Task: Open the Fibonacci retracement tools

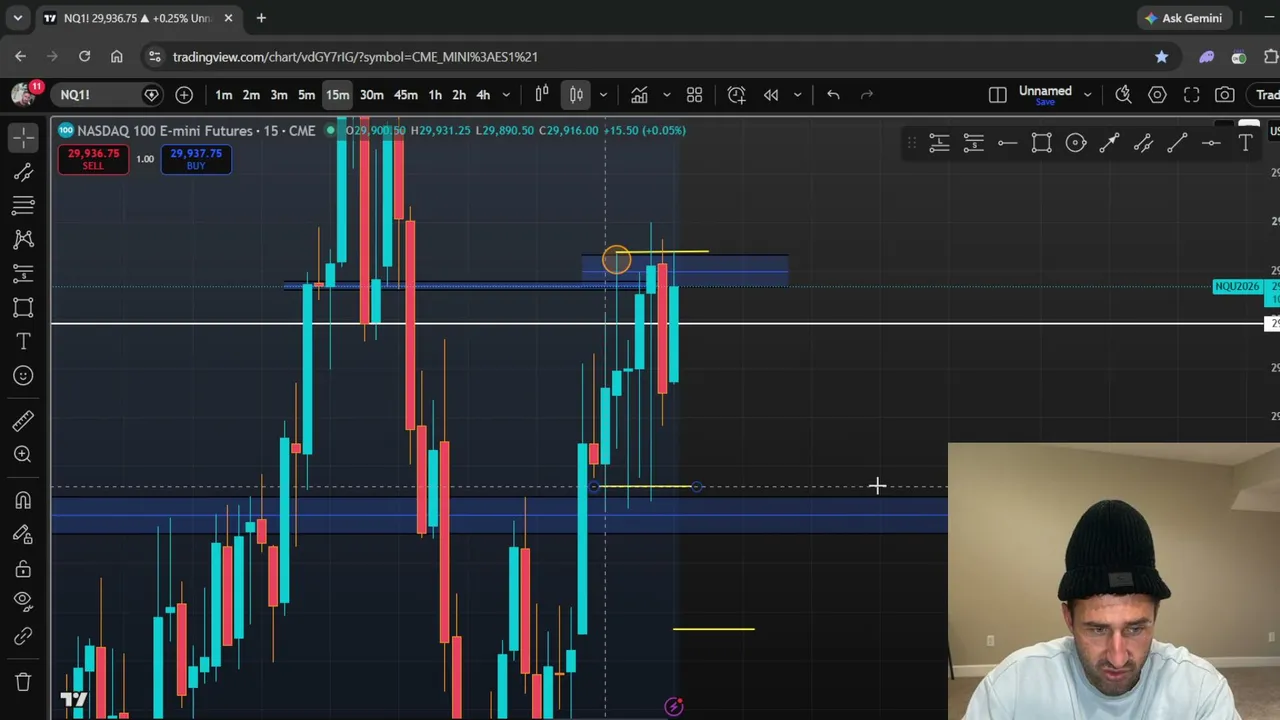Action: (23, 205)
